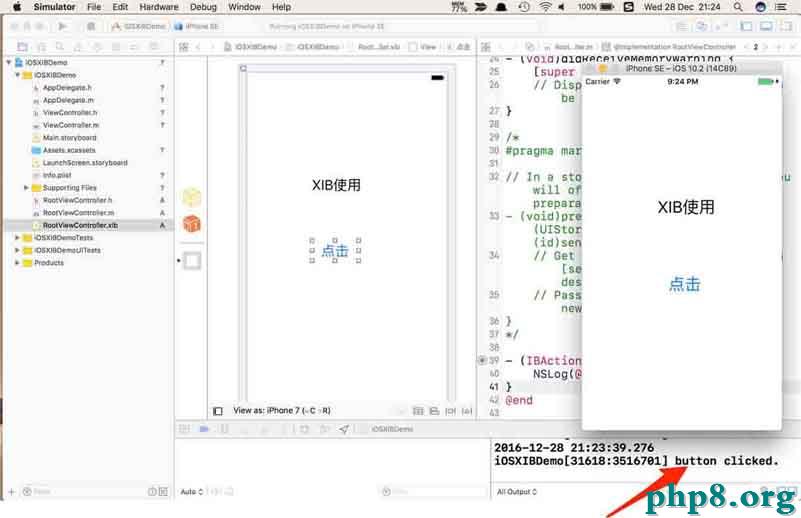Open the Window menu
The height and width of the screenshot is (518, 801).
pyautogui.click(x=244, y=7)
